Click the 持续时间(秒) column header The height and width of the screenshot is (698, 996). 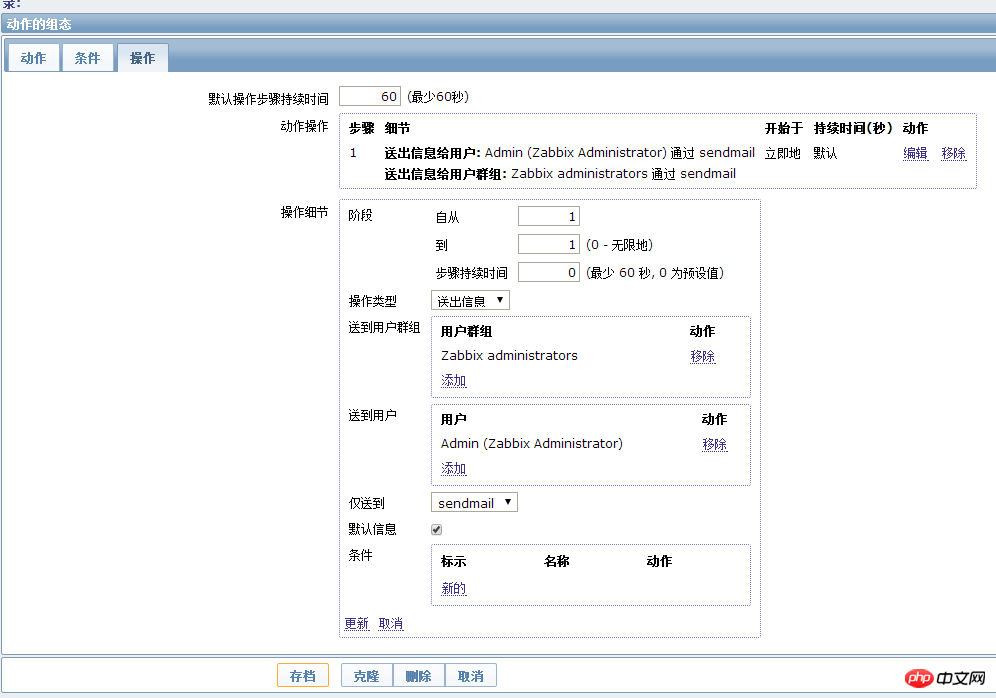tap(853, 128)
